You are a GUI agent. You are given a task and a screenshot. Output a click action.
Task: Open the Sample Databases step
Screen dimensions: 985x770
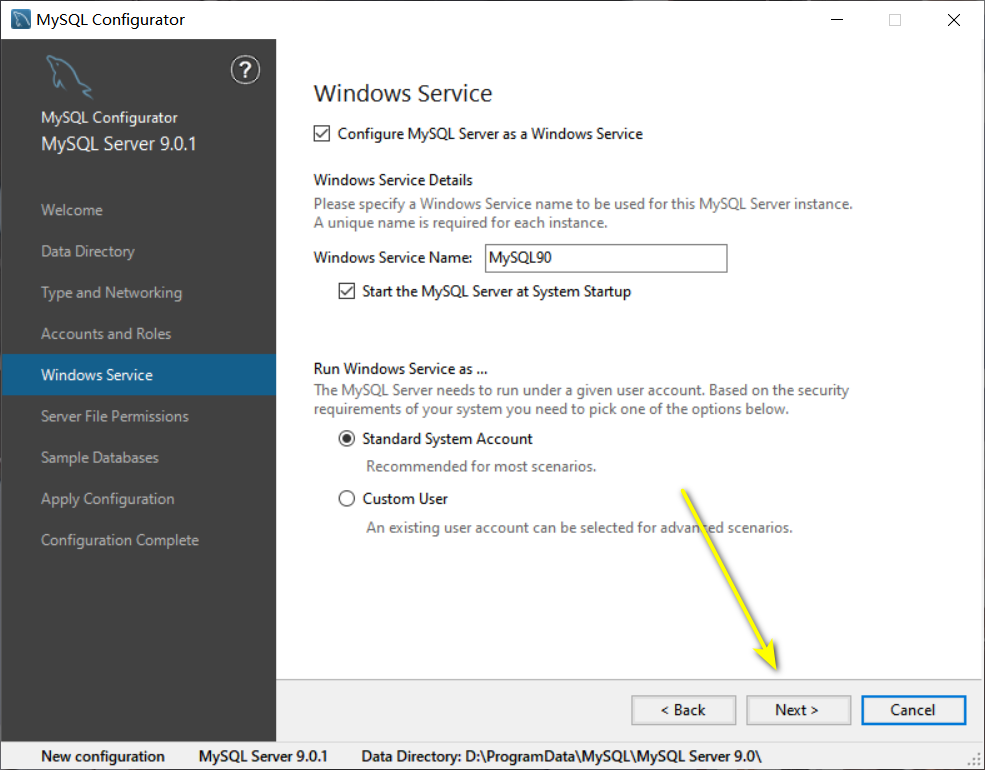[100, 458]
